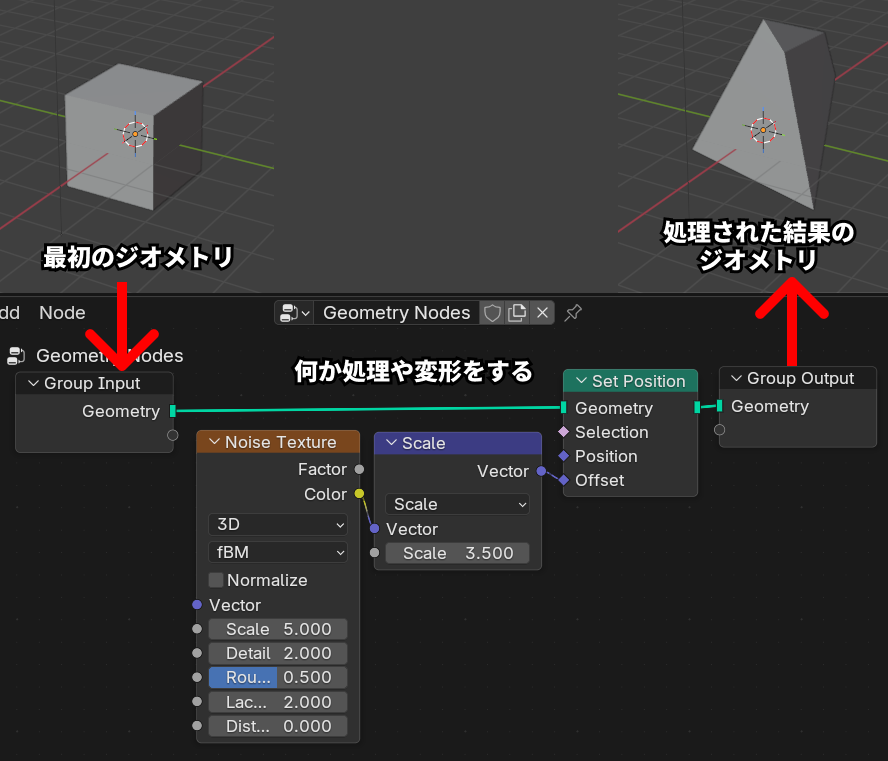Viewport: 888px width, 761px height.
Task: Pin the node tree with the pin icon
Action: coord(572,313)
